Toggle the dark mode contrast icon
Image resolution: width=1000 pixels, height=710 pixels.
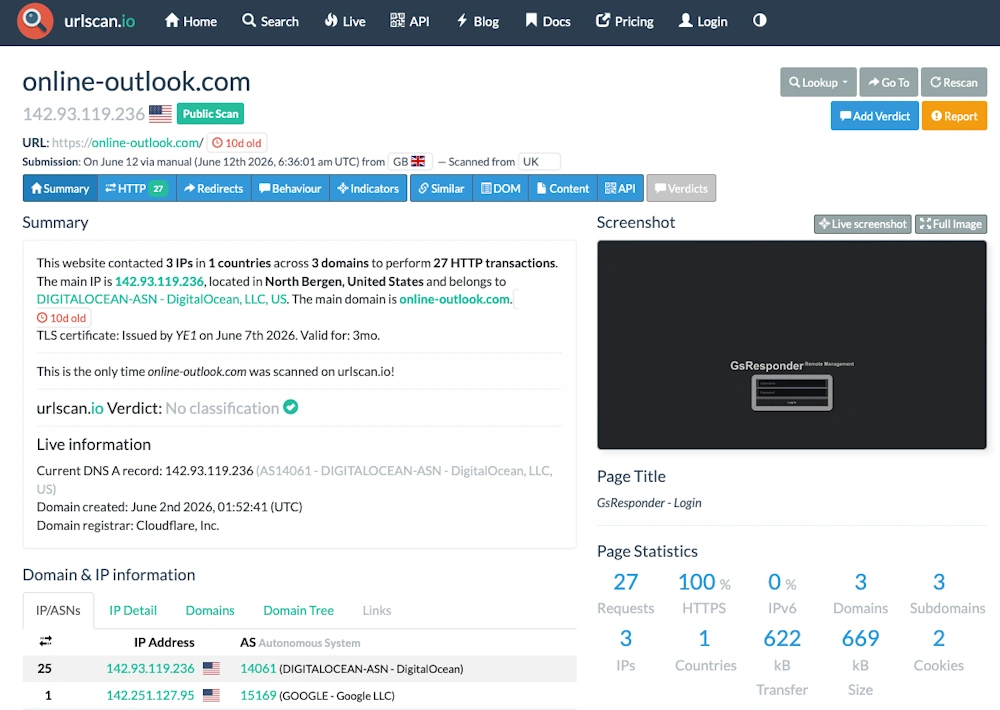tap(759, 20)
